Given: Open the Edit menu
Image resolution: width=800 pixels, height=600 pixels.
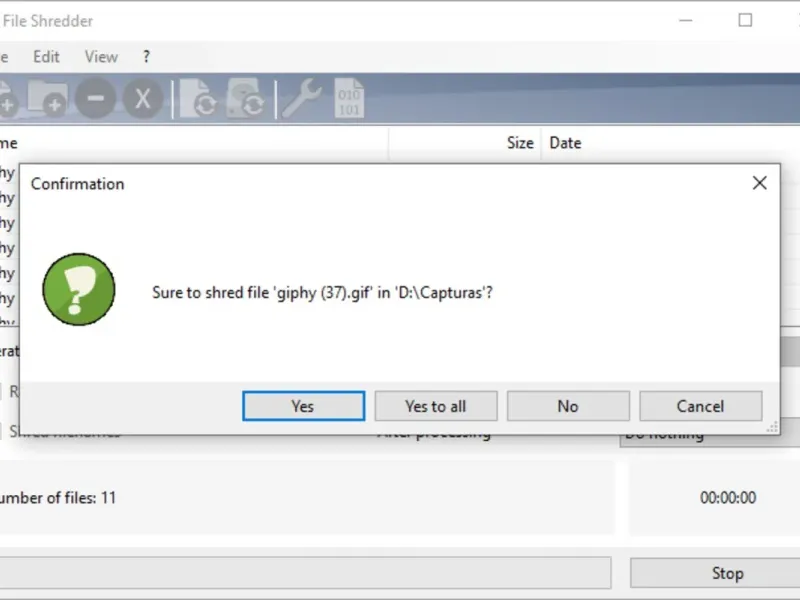Looking at the screenshot, I should (x=46, y=57).
